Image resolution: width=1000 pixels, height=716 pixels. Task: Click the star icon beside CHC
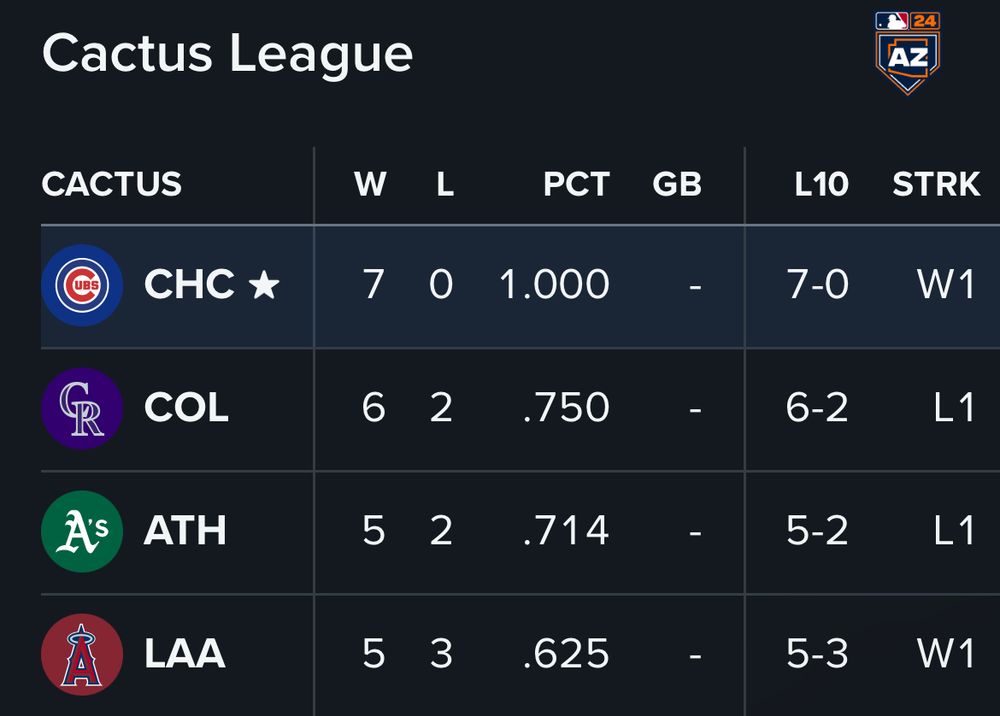point(264,284)
